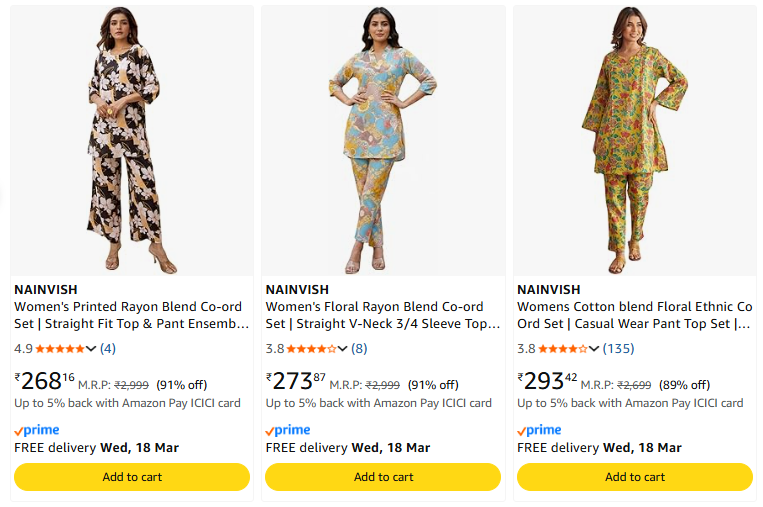Open Women's Floral Rayon Blend Co-ord title
The width and height of the screenshot is (763, 507).
coord(382,315)
